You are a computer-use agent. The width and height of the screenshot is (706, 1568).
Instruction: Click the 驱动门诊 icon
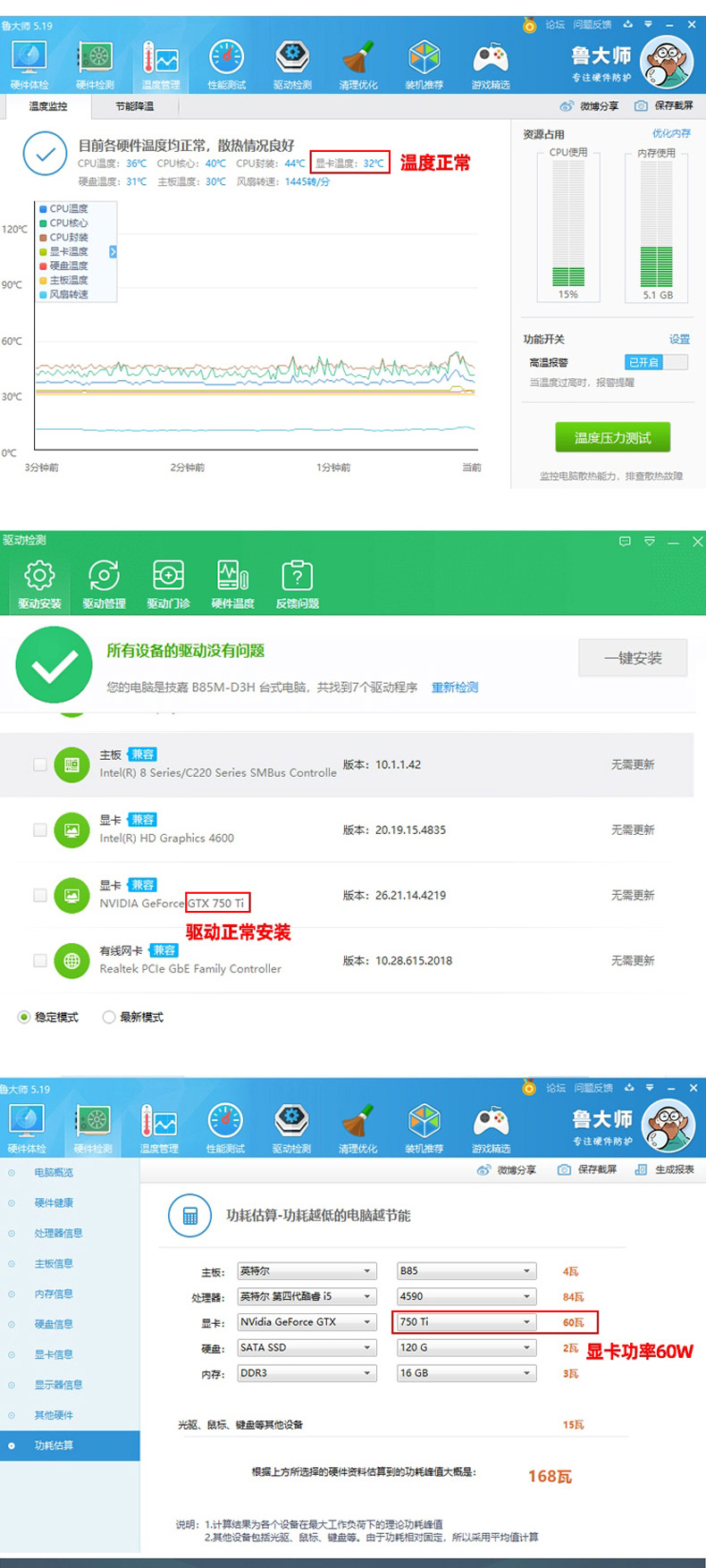168,576
